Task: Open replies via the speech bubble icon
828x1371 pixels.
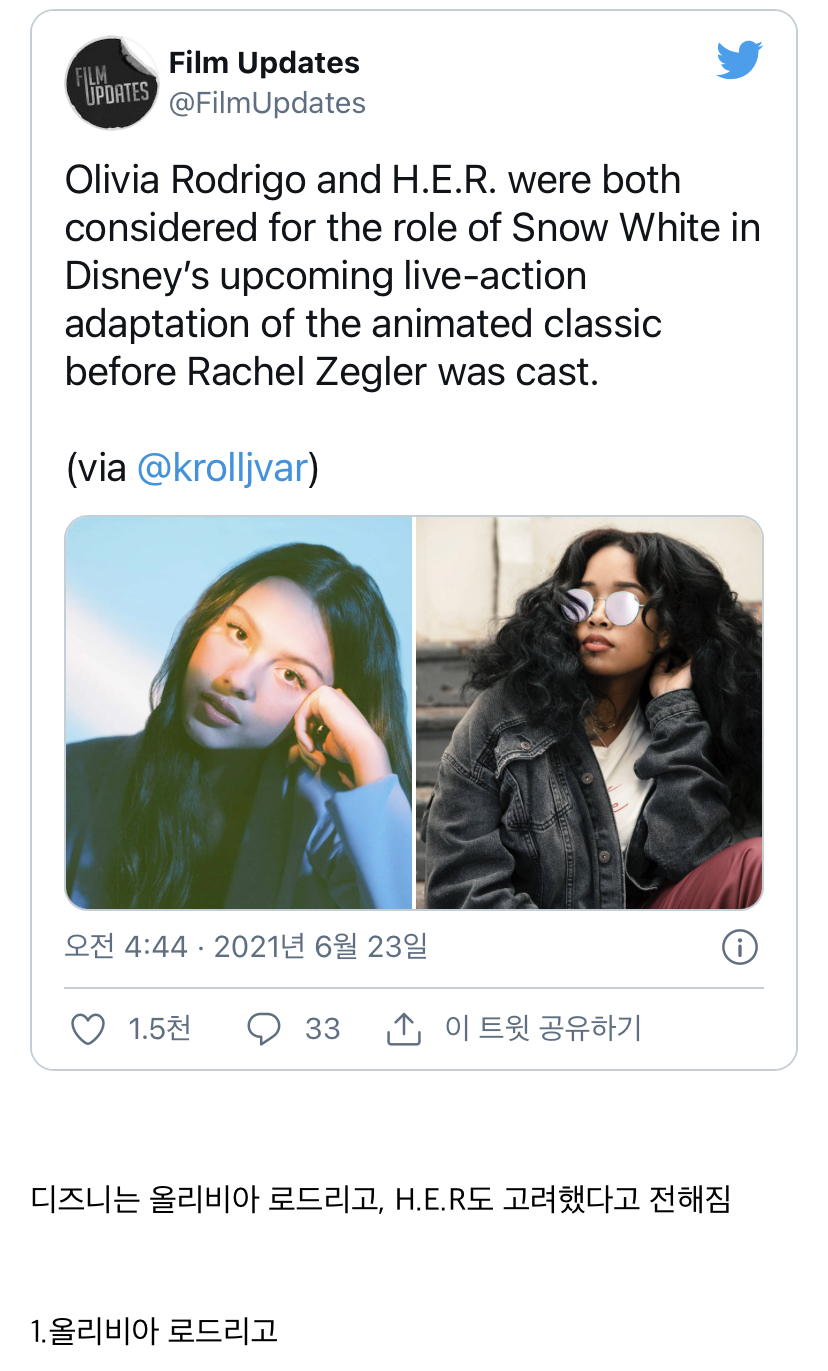Action: (263, 1028)
